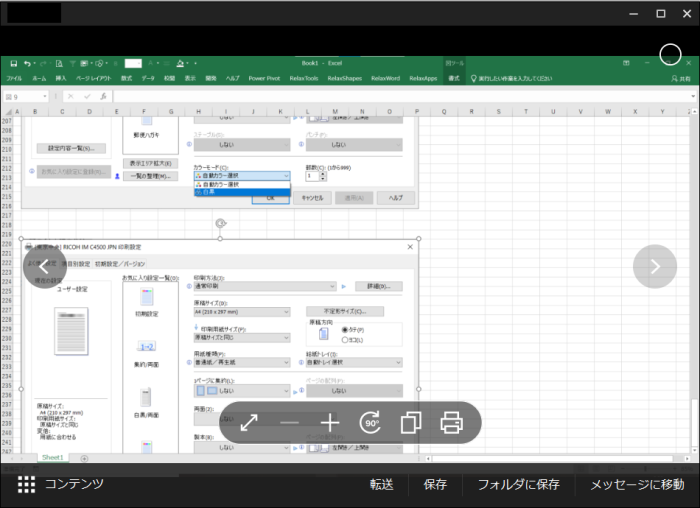Click the lightbulb tell-me search box

click(512, 79)
